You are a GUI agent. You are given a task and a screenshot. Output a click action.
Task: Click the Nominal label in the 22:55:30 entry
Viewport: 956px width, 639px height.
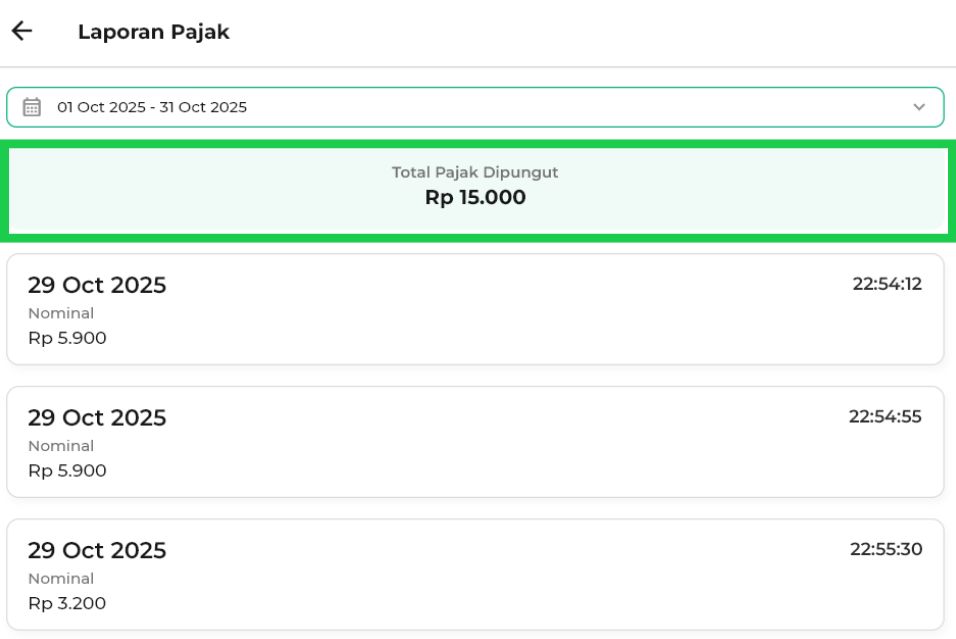61,578
